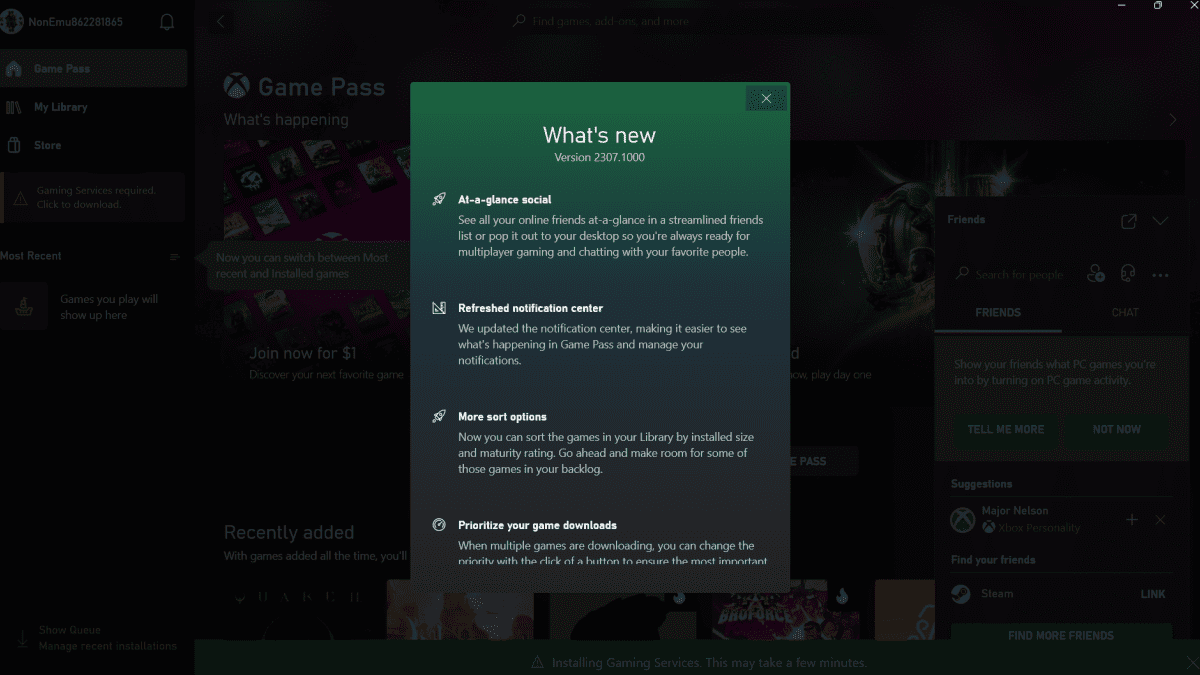Click the 'Find your friends' label

(993, 560)
